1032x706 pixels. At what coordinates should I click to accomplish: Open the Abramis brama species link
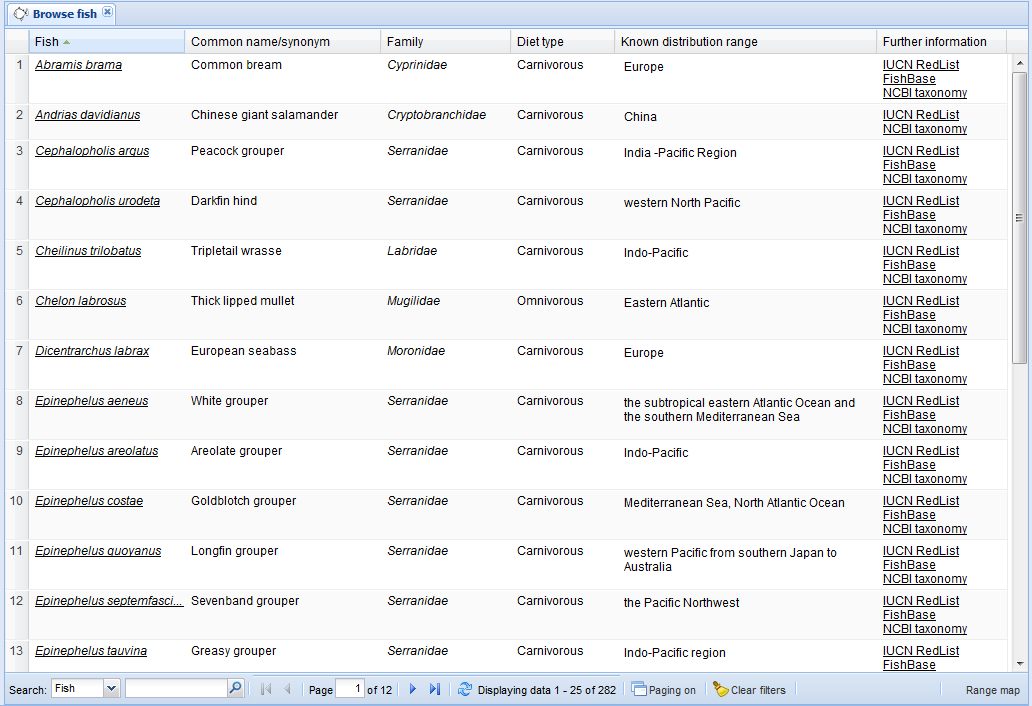point(78,65)
